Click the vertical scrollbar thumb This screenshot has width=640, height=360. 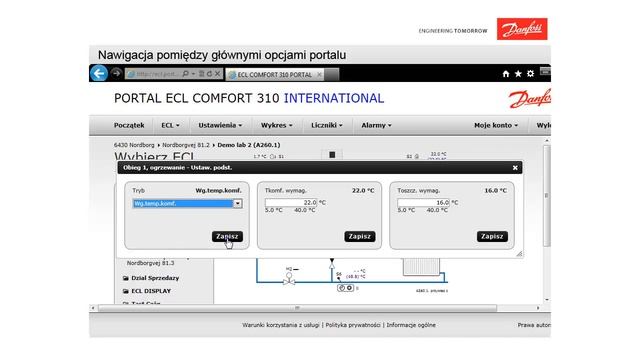point(547,196)
